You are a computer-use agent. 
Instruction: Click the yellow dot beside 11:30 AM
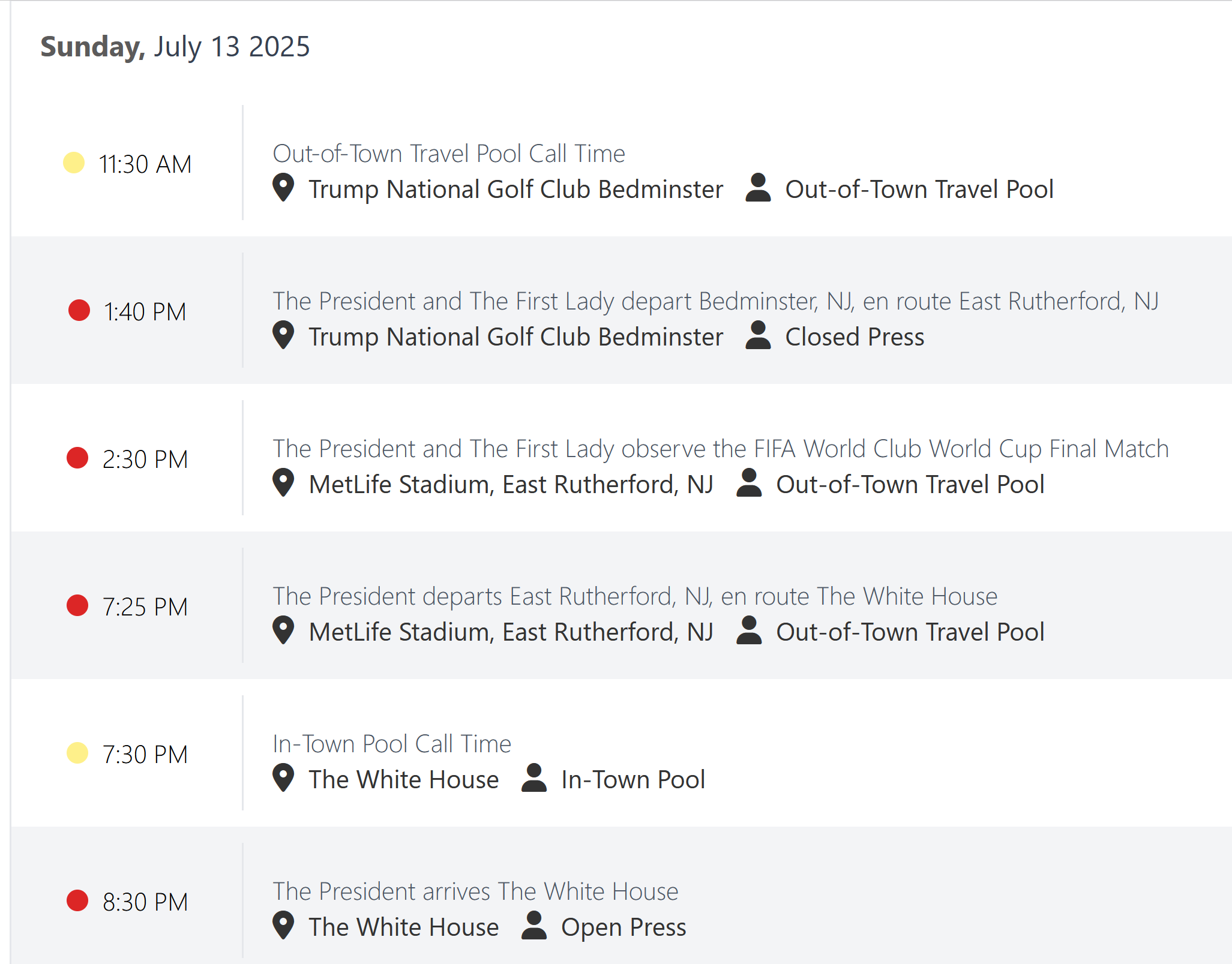tap(74, 163)
